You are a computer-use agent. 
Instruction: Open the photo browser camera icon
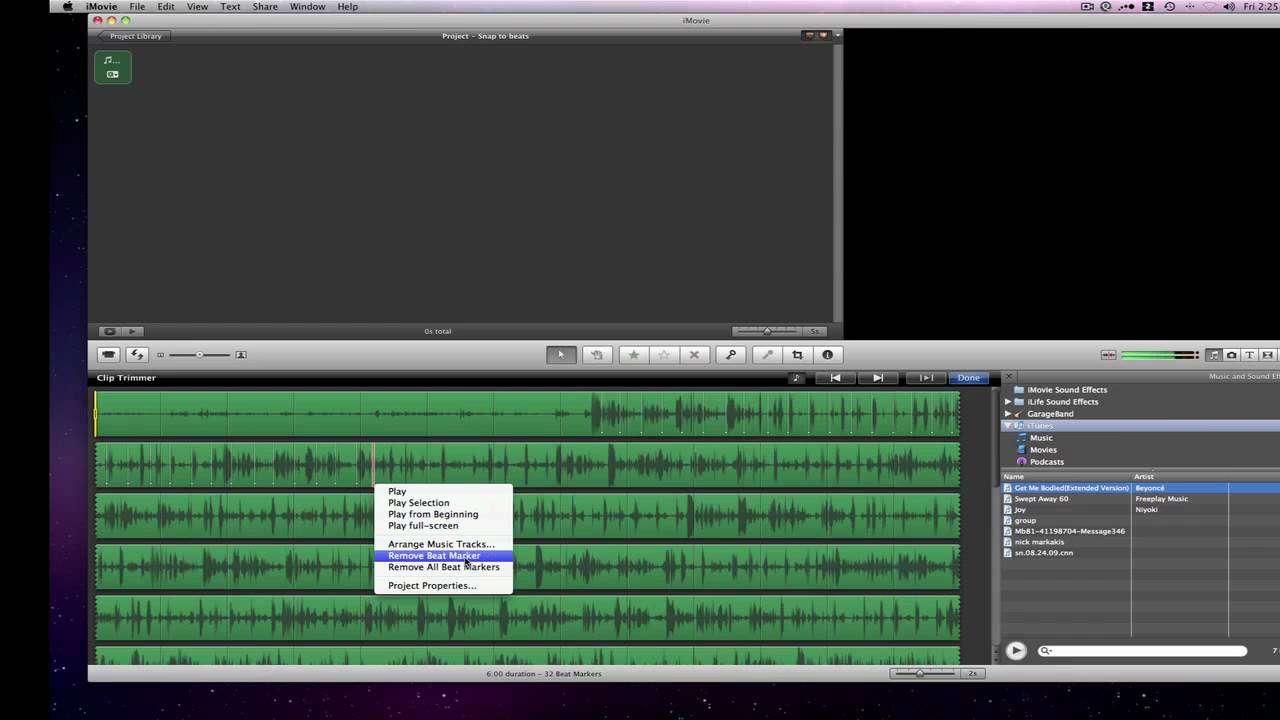(x=1231, y=355)
